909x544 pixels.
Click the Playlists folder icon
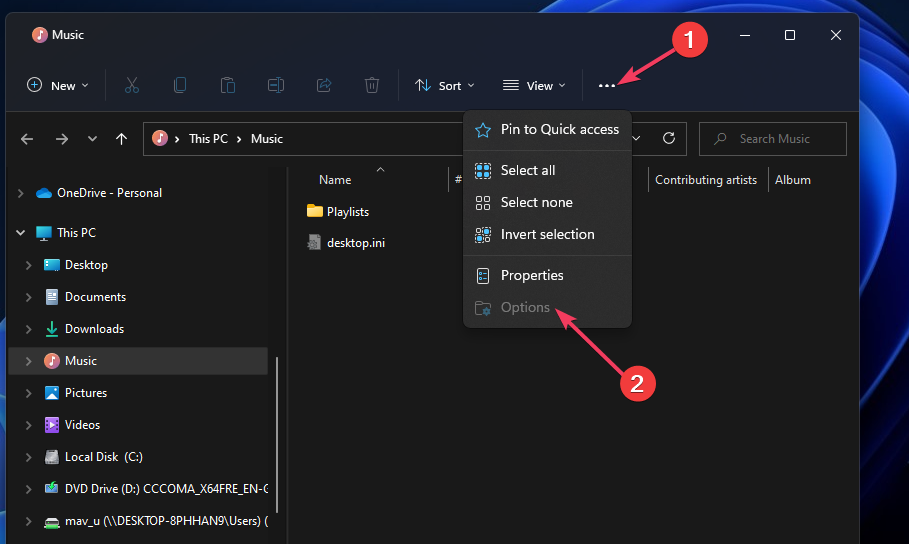click(315, 211)
